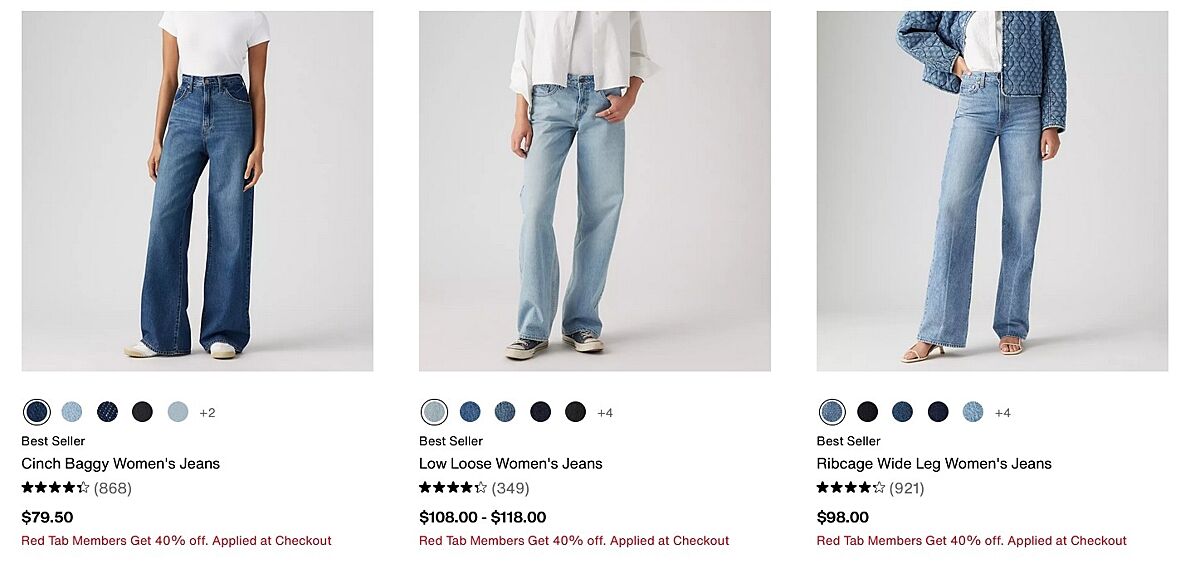Select the second color swatch for Ribcage Wide Leg
1200x578 pixels.
[867, 412]
